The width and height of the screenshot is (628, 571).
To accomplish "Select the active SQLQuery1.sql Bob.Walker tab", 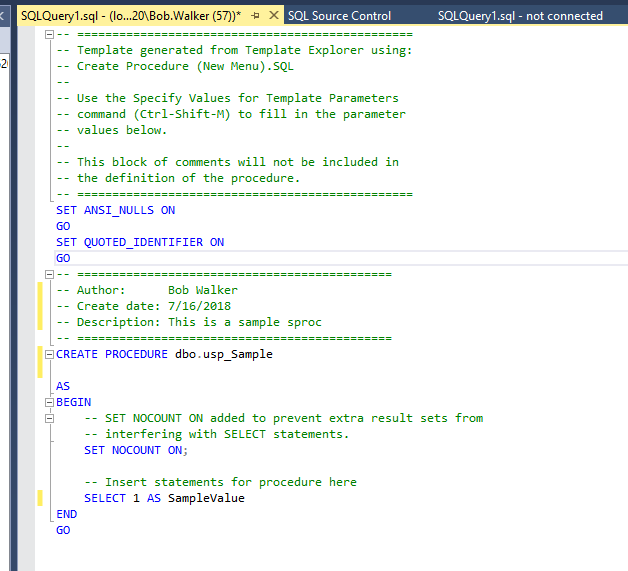I will pyautogui.click(x=130, y=16).
